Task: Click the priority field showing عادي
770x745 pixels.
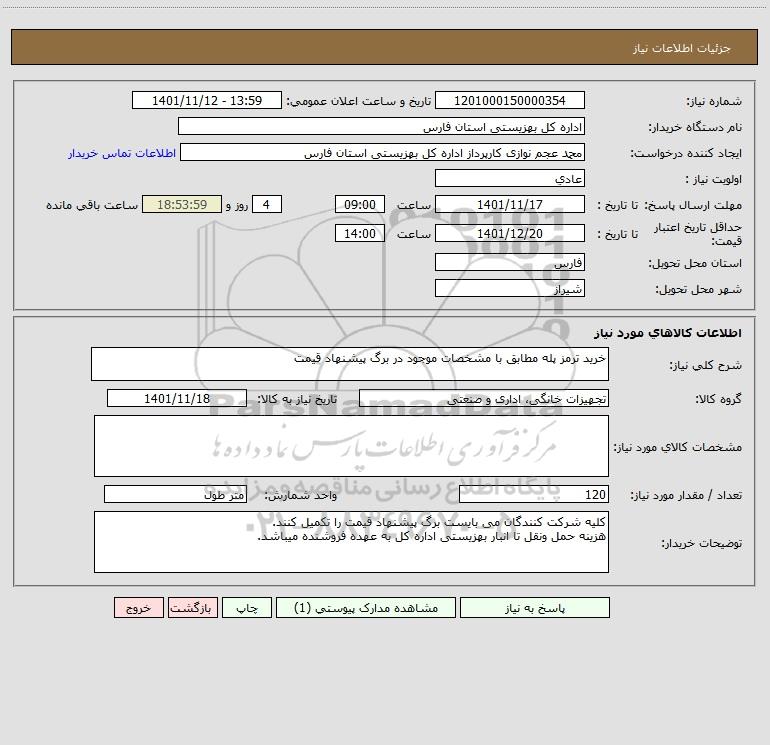Action: 510,178
